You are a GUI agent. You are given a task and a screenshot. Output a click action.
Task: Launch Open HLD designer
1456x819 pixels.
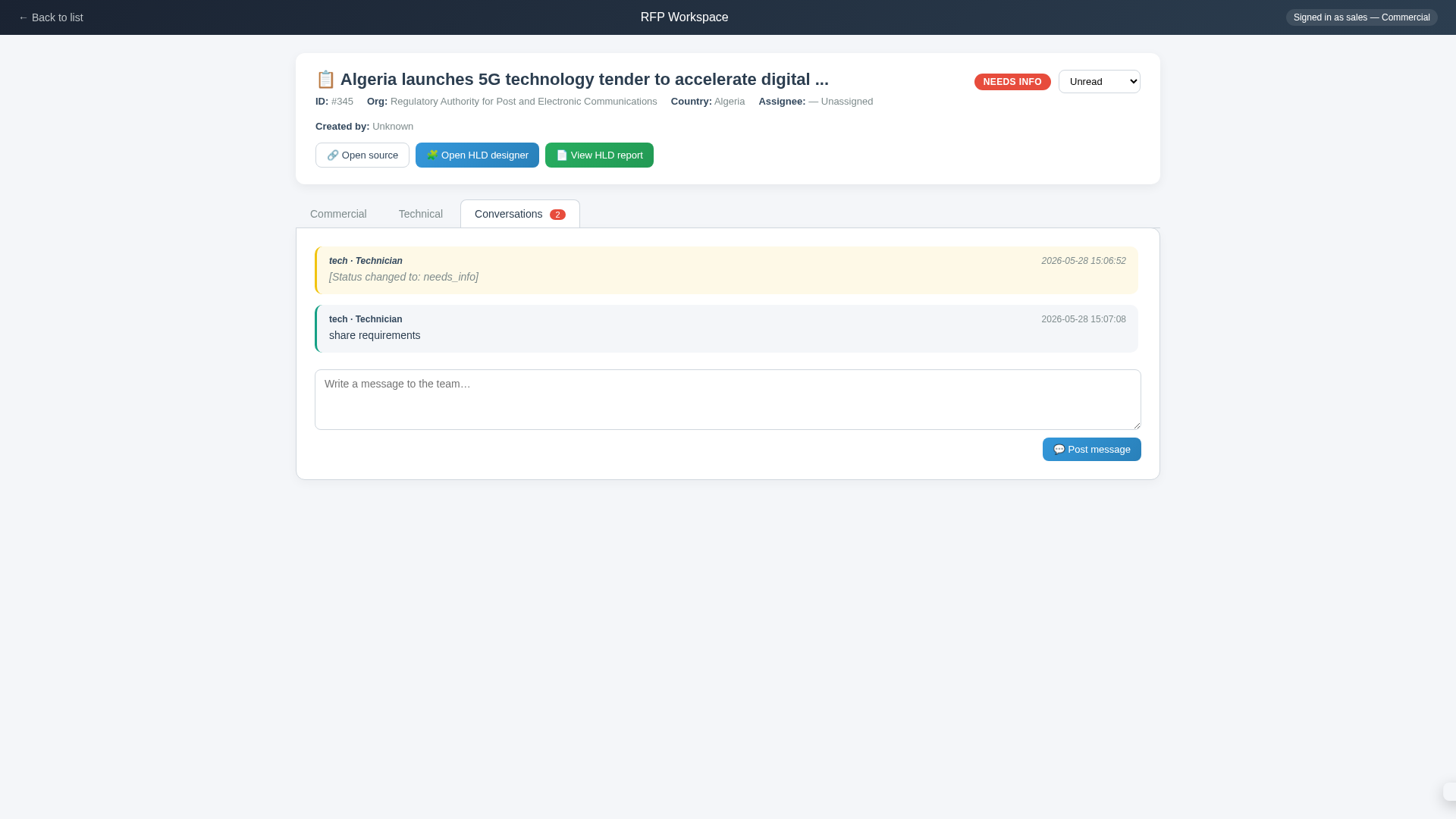pos(477,155)
